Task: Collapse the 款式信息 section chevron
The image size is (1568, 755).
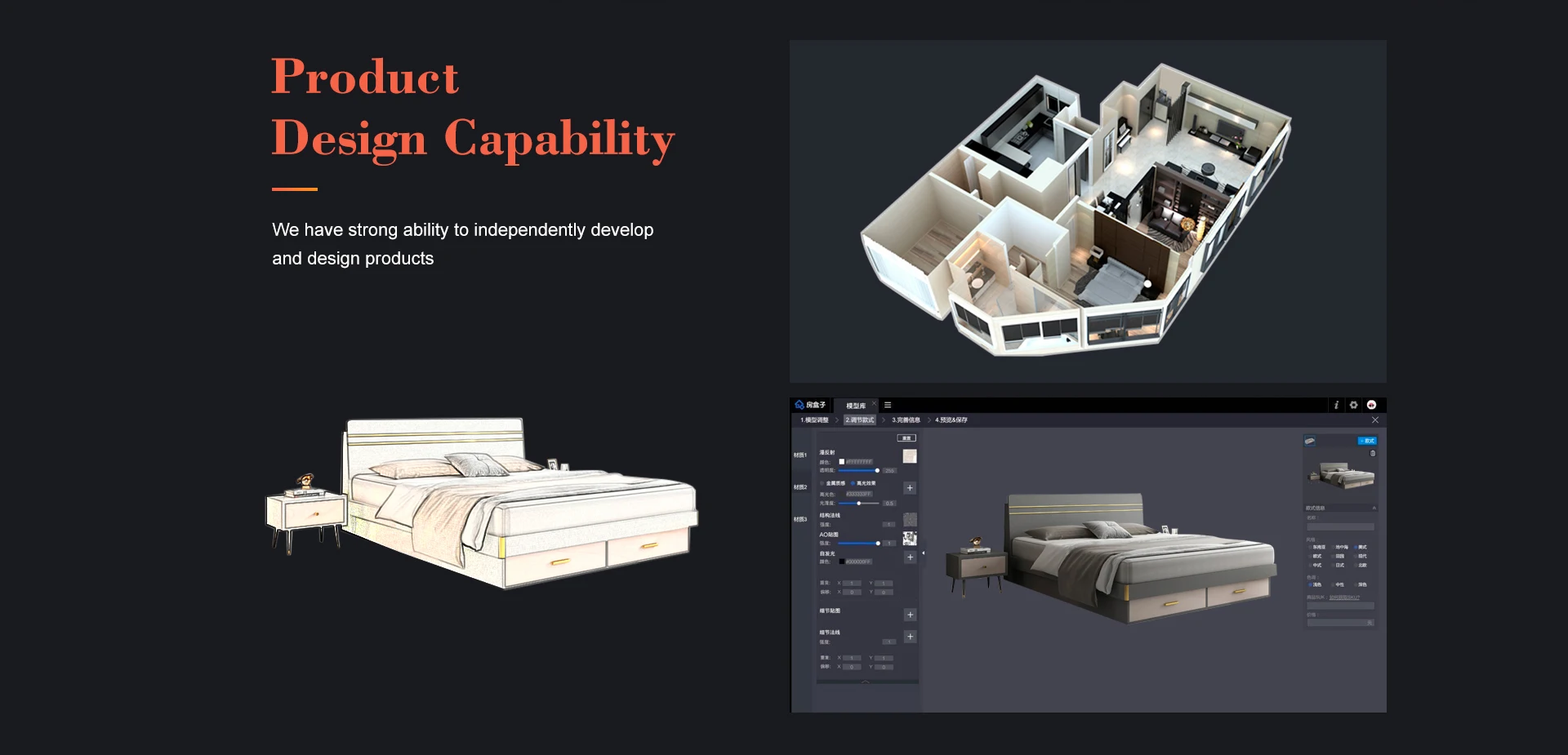Action: tap(1374, 508)
